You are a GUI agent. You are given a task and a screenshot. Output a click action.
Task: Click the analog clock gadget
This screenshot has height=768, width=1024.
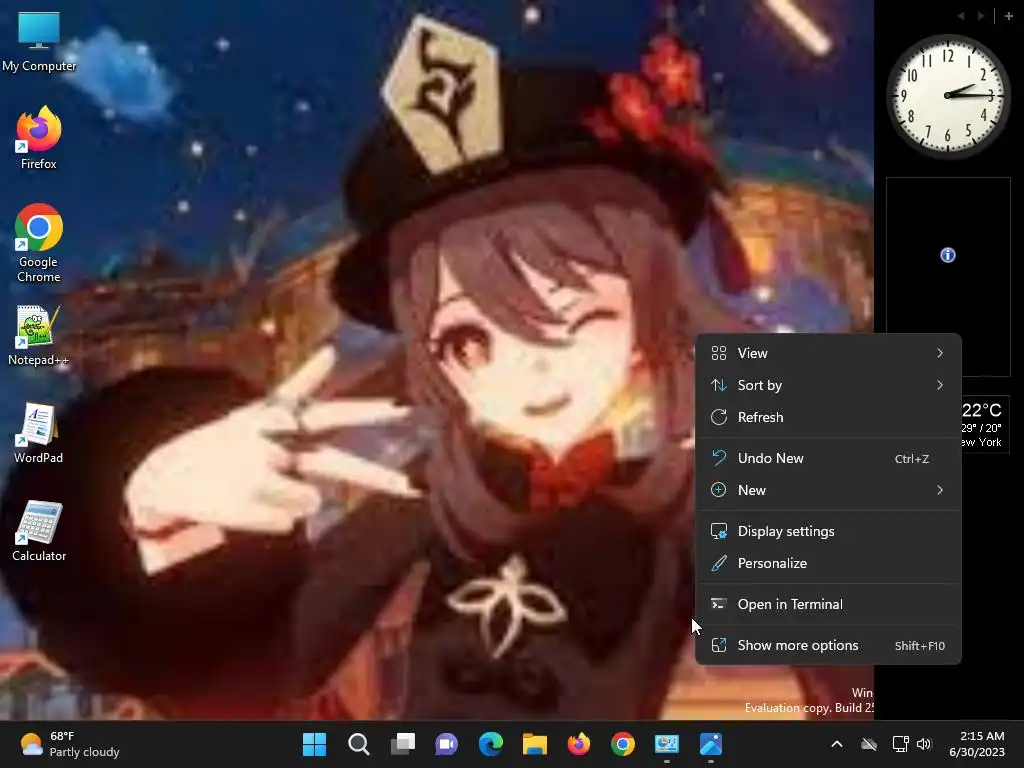click(x=948, y=95)
